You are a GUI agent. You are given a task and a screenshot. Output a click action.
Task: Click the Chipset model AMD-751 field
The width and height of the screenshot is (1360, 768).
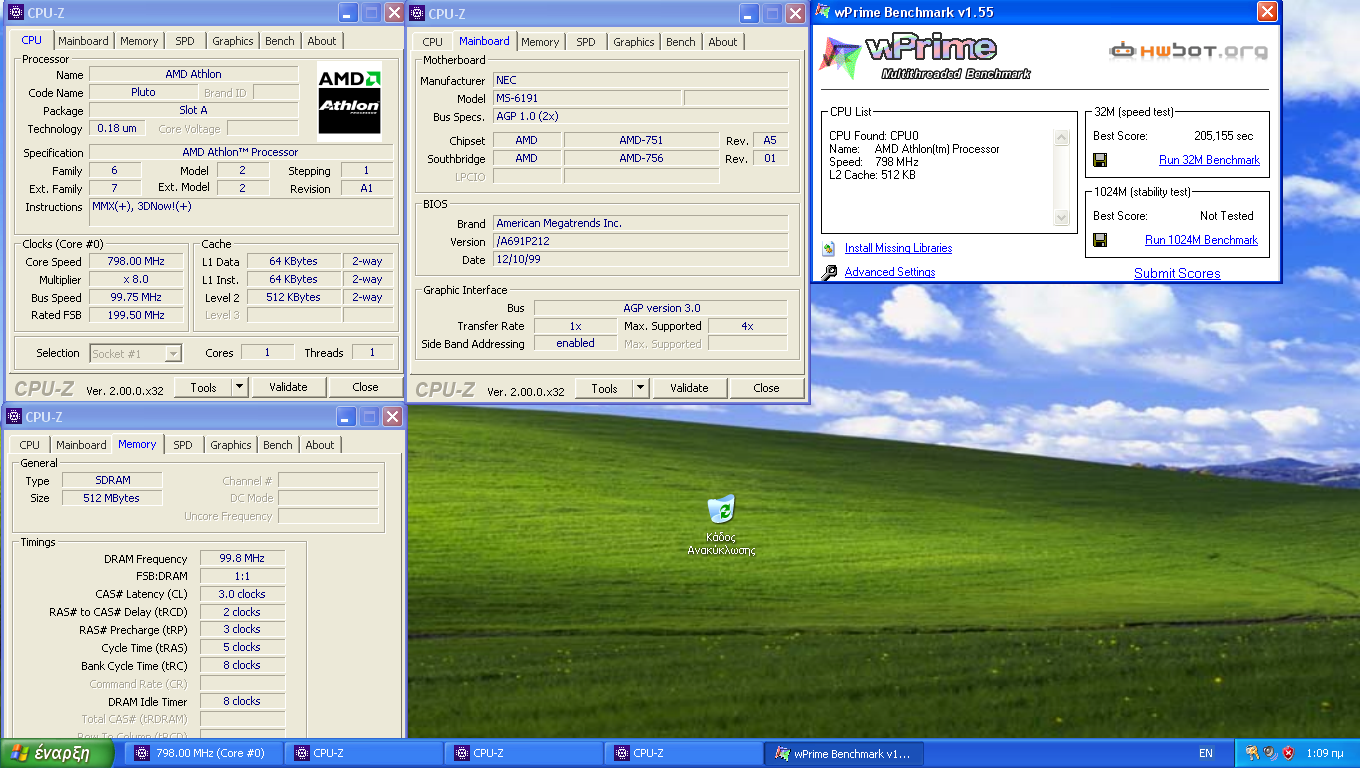coord(641,140)
